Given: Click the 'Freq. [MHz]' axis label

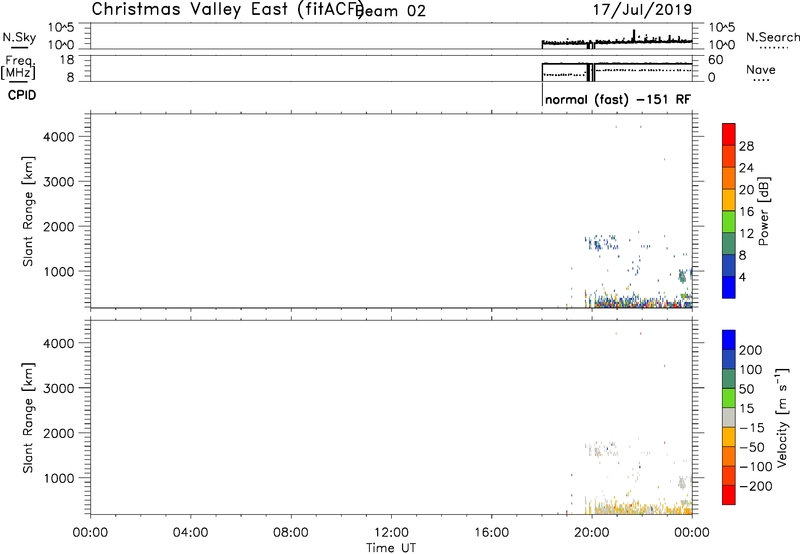Looking at the screenshot, I should point(18,67).
